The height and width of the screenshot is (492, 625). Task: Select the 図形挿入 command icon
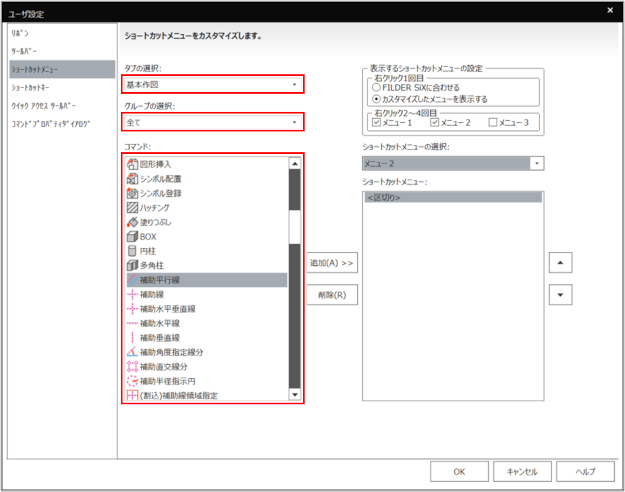tap(132, 163)
